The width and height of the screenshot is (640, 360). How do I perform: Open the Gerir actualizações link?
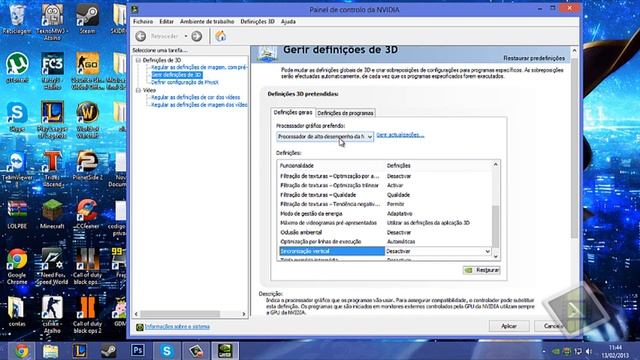[x=400, y=135]
